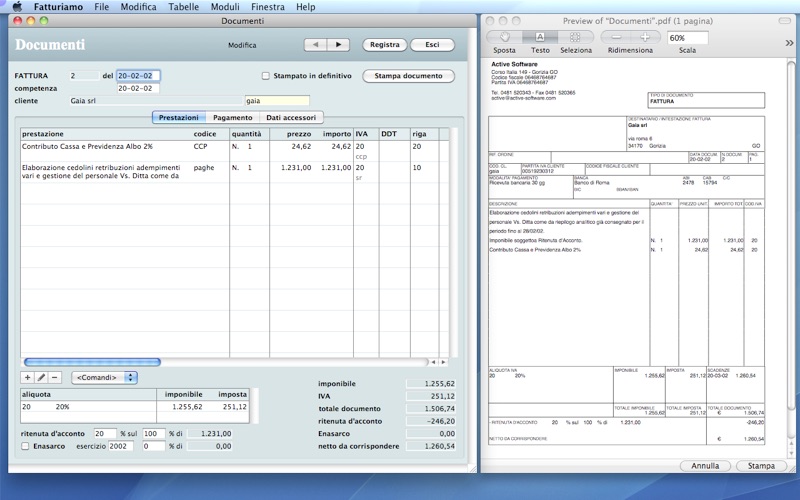Go to next document record arrow
This screenshot has width=800, height=500.
(x=339, y=45)
